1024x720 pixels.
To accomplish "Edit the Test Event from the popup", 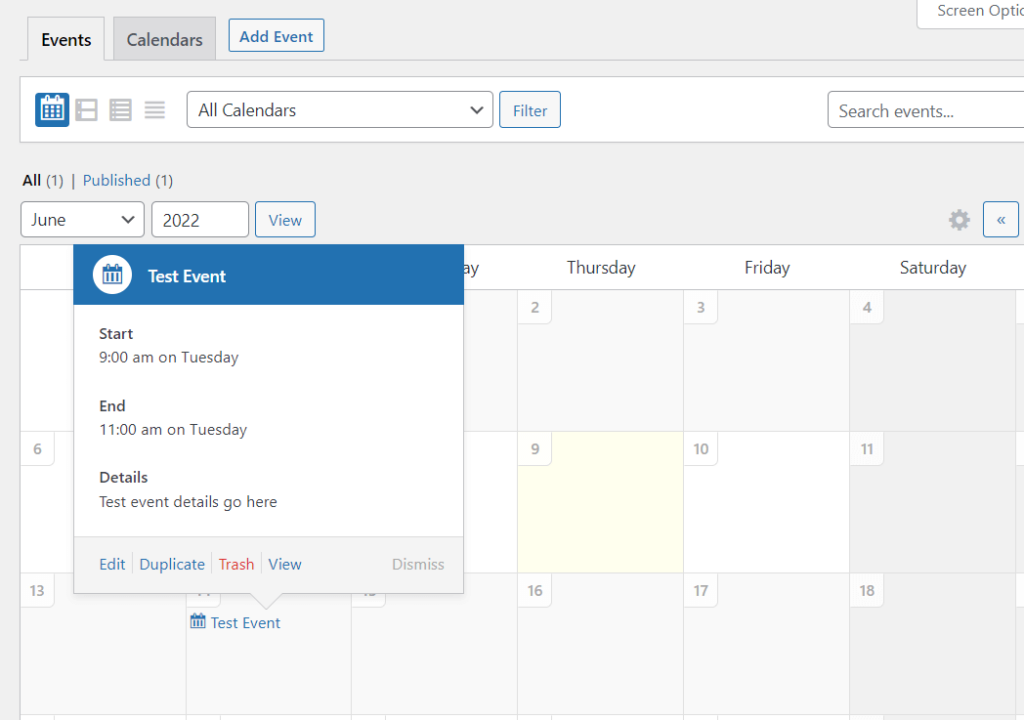I will pos(111,564).
